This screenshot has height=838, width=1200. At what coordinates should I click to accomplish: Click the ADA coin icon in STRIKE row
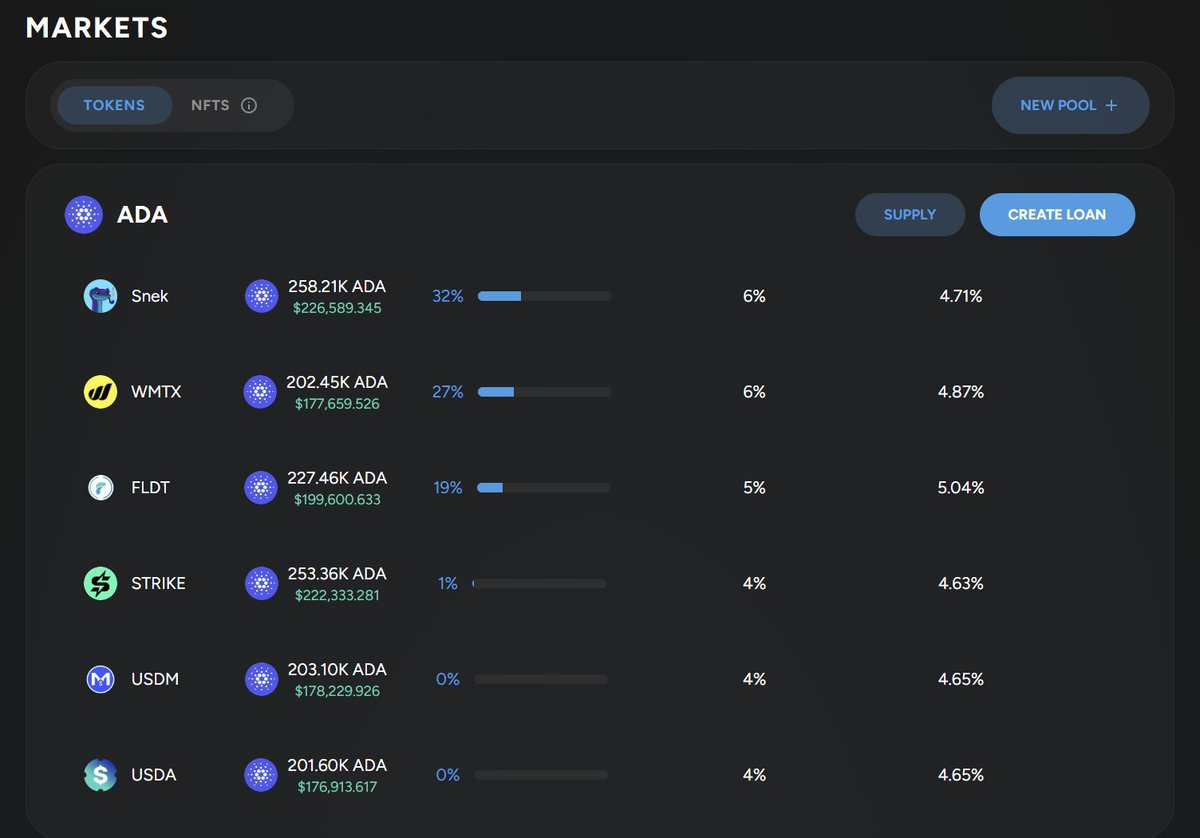[x=261, y=583]
